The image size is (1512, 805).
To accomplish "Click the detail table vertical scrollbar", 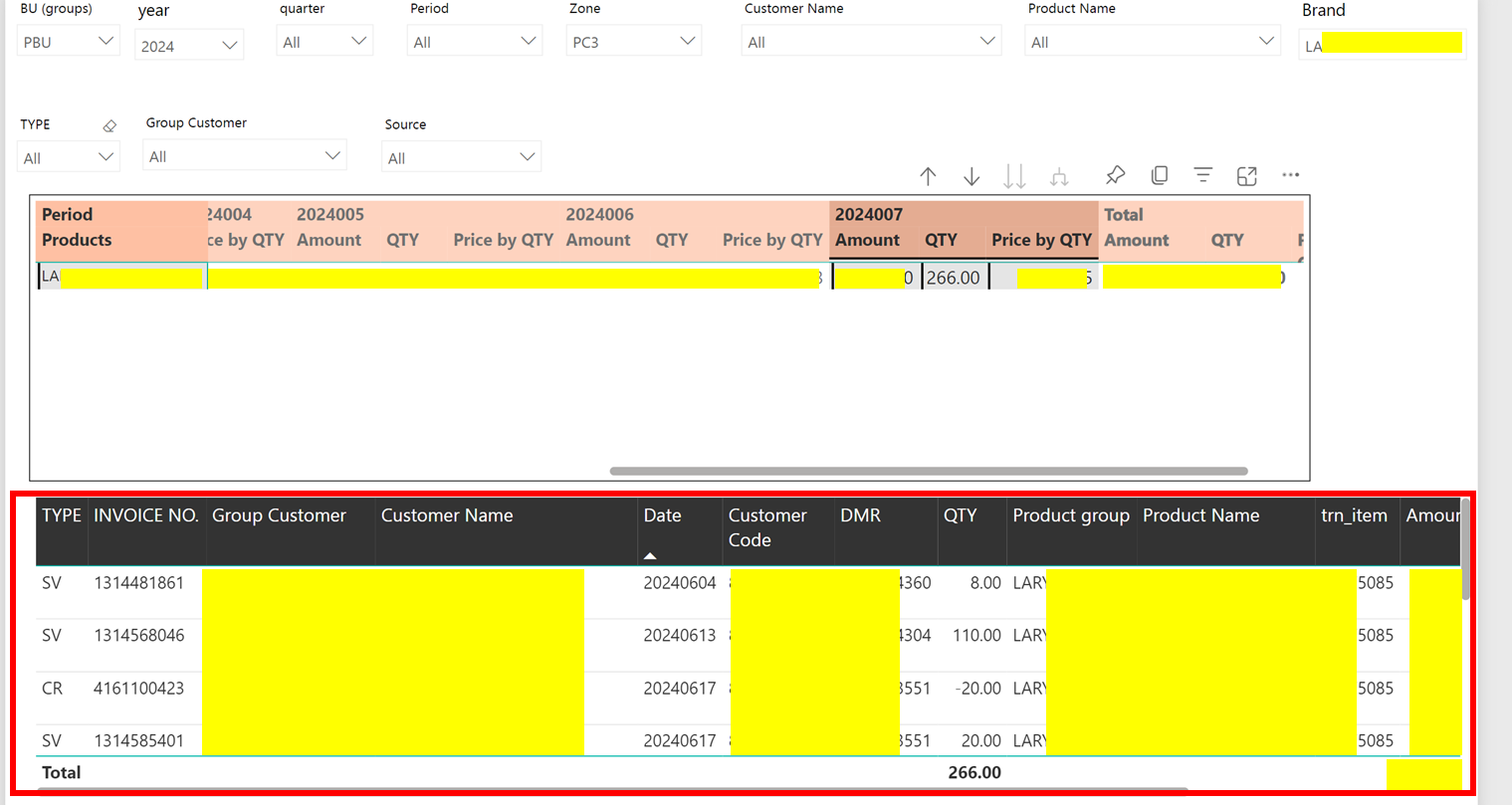I will [1465, 548].
